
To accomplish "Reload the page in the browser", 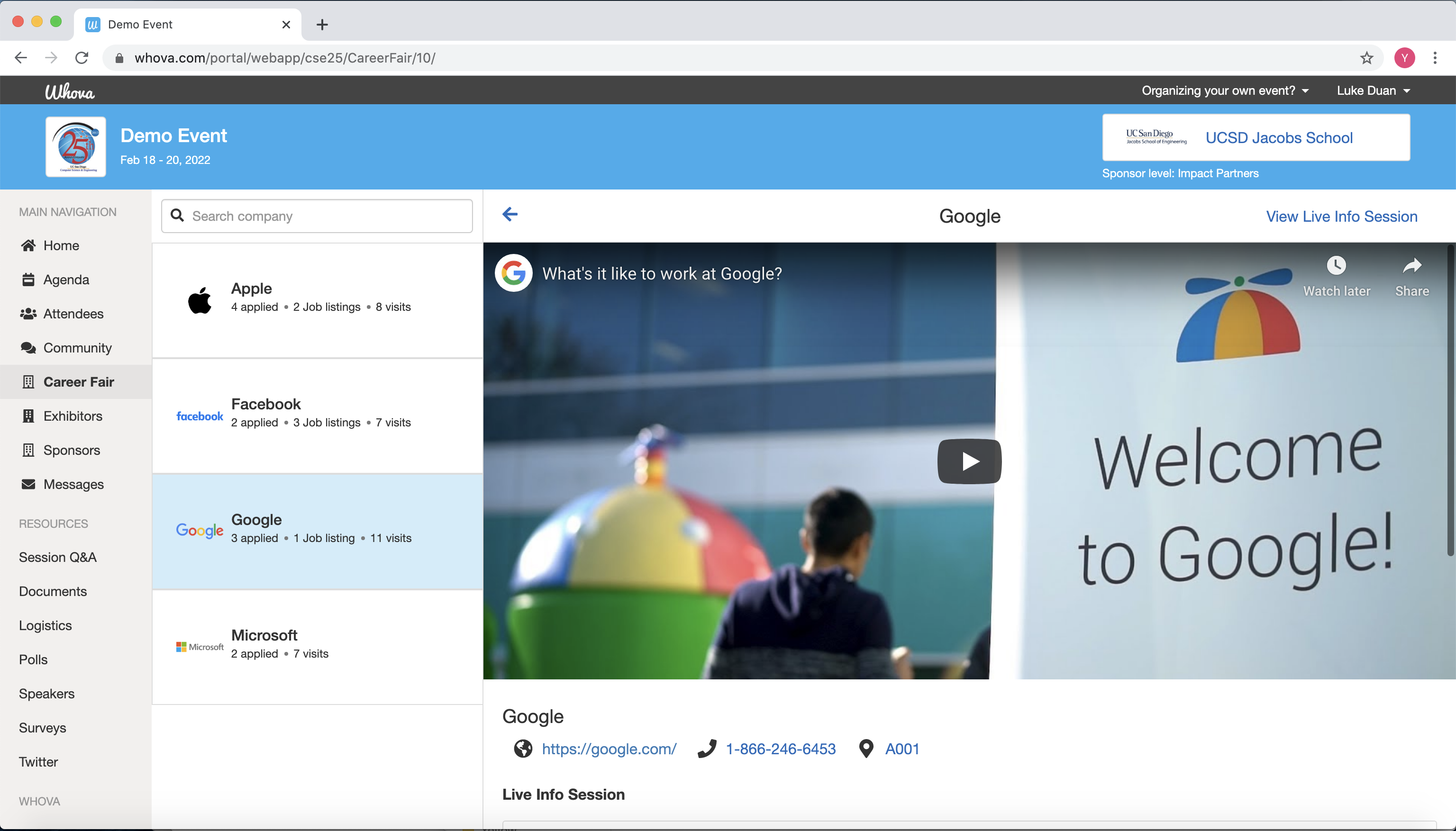I will tap(82, 58).
